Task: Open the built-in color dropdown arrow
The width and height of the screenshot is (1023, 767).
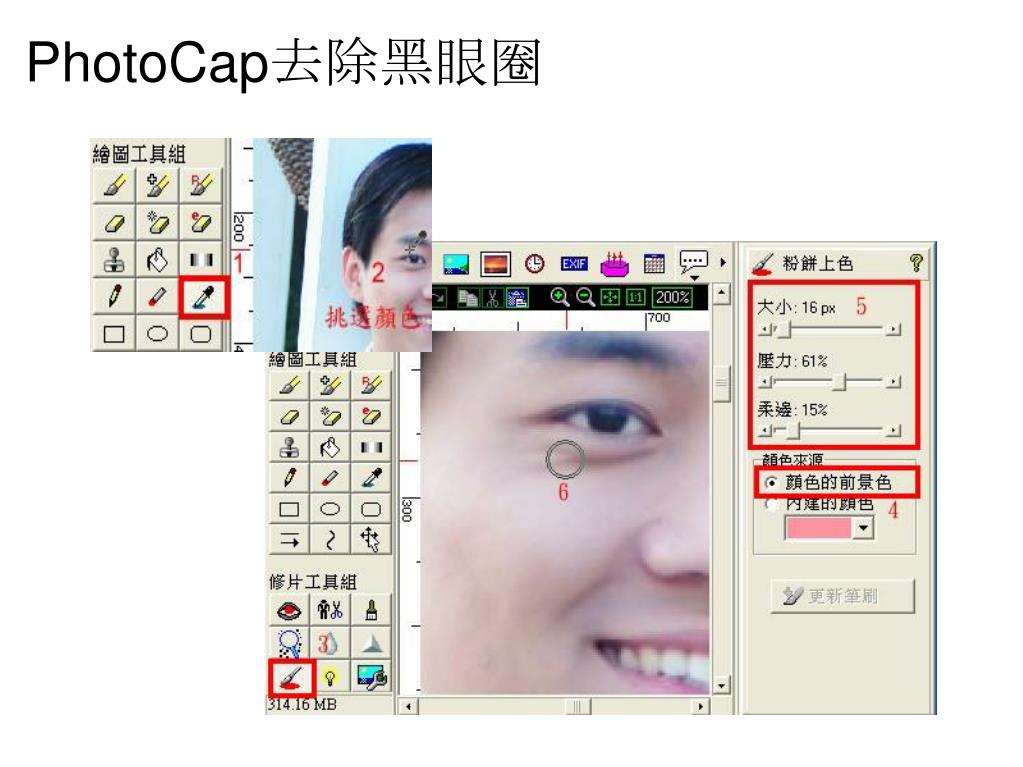Action: click(864, 528)
